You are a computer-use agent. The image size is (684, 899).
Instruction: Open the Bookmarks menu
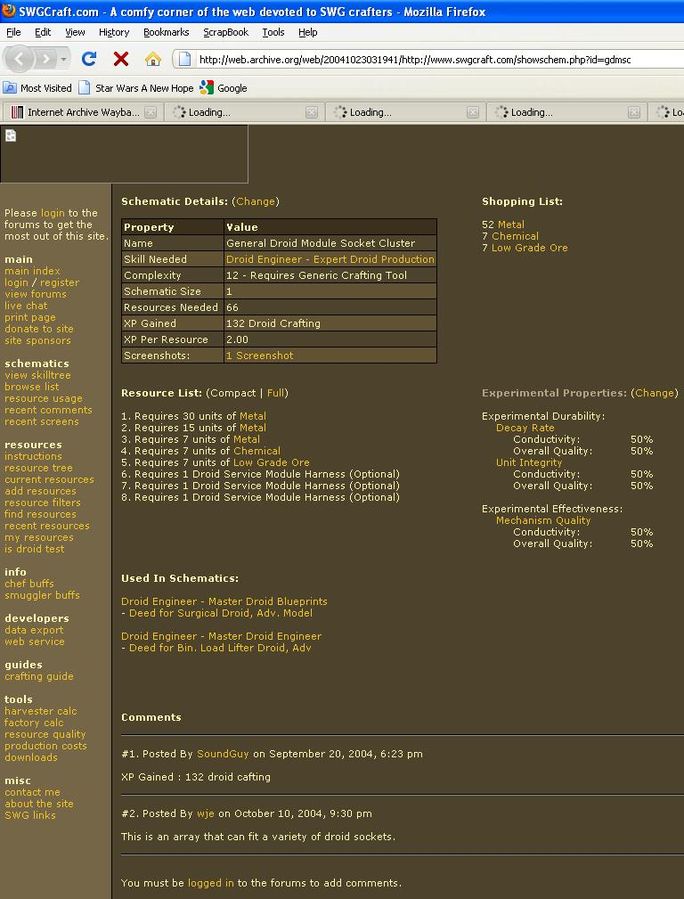(x=165, y=32)
